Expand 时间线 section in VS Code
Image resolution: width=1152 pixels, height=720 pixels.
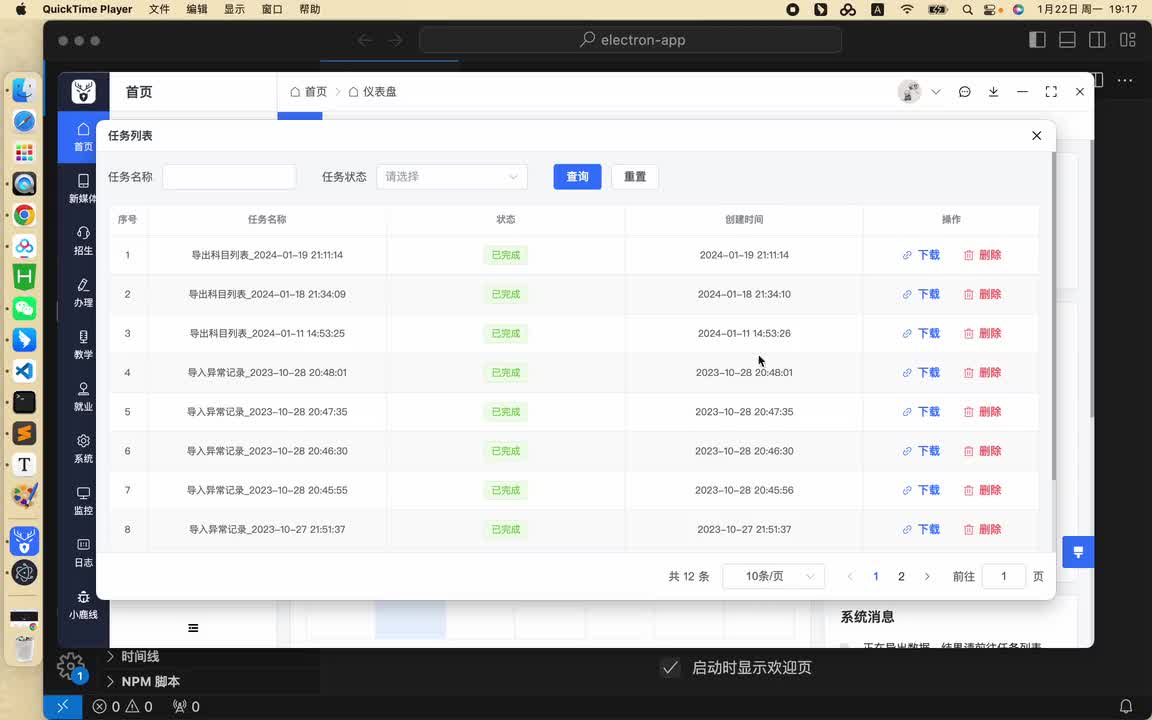[x=133, y=656]
